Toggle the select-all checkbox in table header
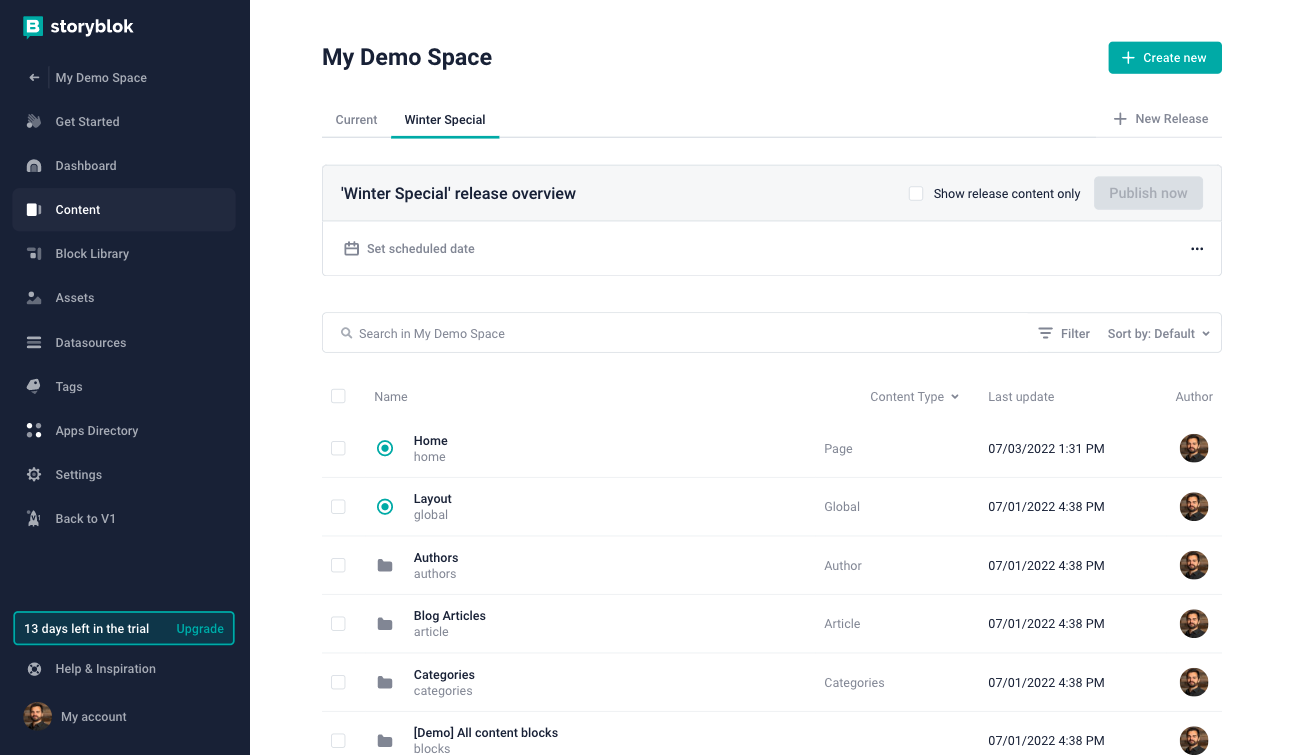Image resolution: width=1292 pixels, height=755 pixels. point(338,396)
